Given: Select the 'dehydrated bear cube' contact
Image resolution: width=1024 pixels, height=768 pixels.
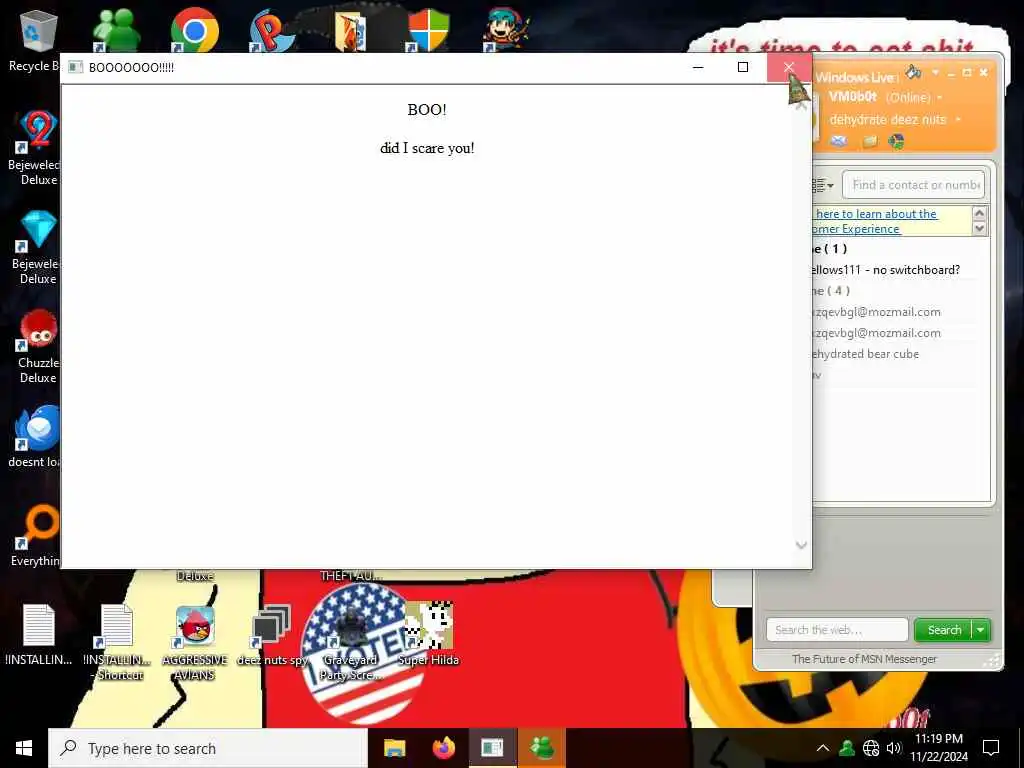Looking at the screenshot, I should click(x=866, y=353).
